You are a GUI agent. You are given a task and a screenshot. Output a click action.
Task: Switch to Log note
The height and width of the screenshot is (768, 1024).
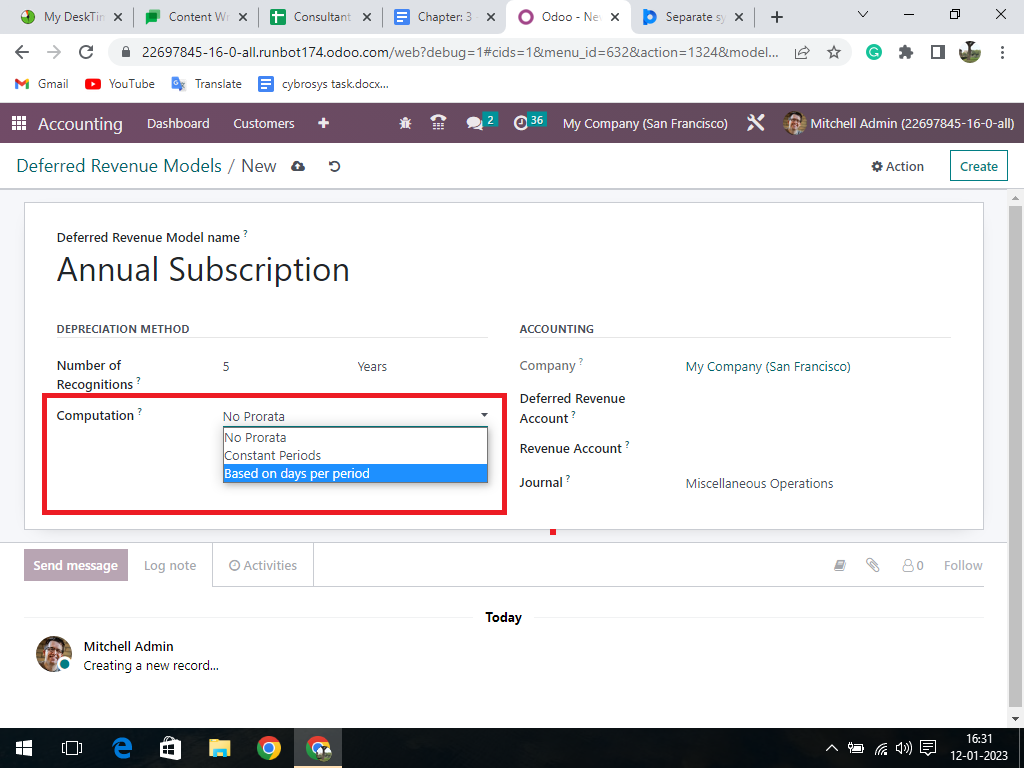tap(170, 566)
